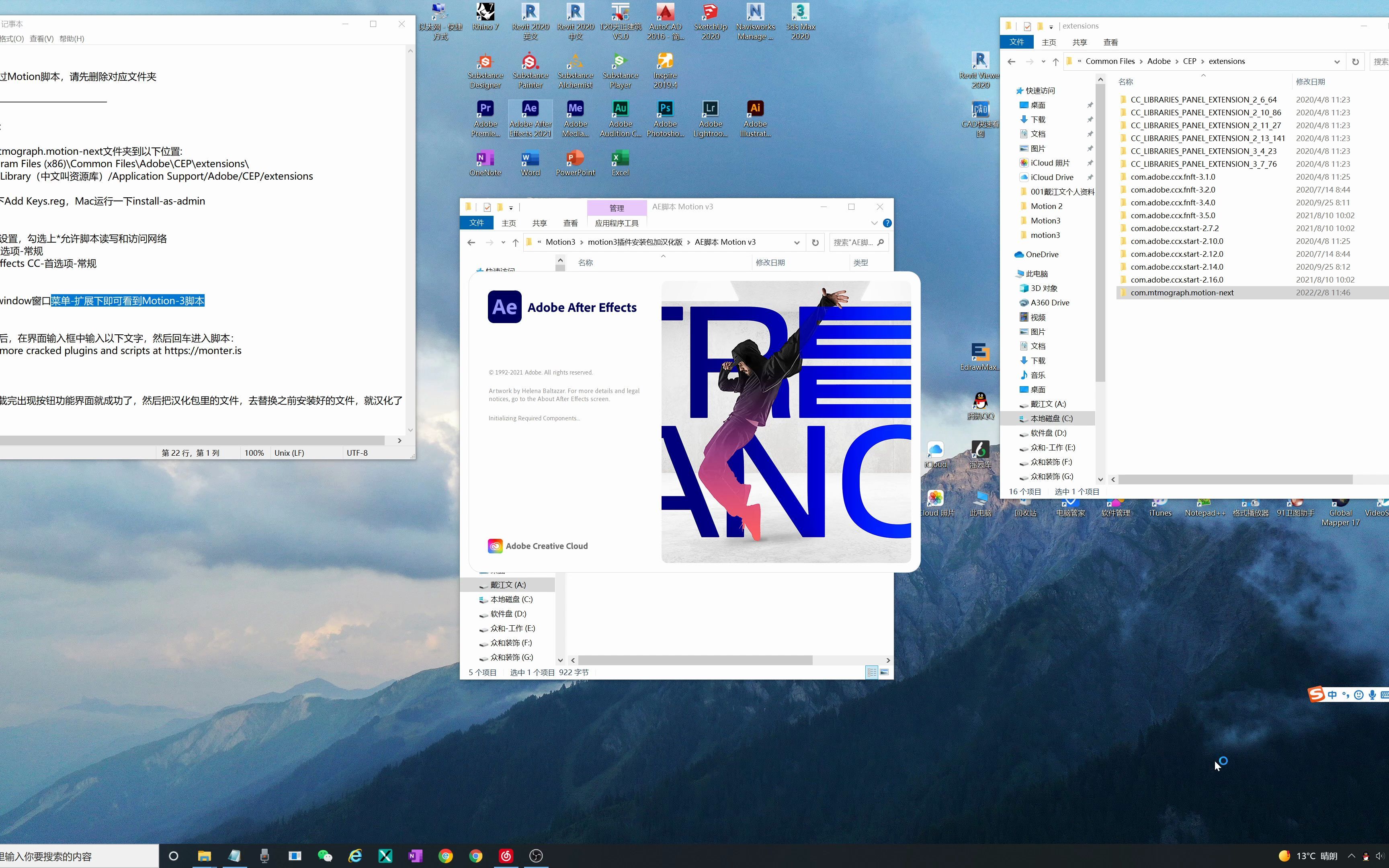Click the help icon in Motion v3 explorer
This screenshot has width=1389, height=868.
(x=887, y=223)
